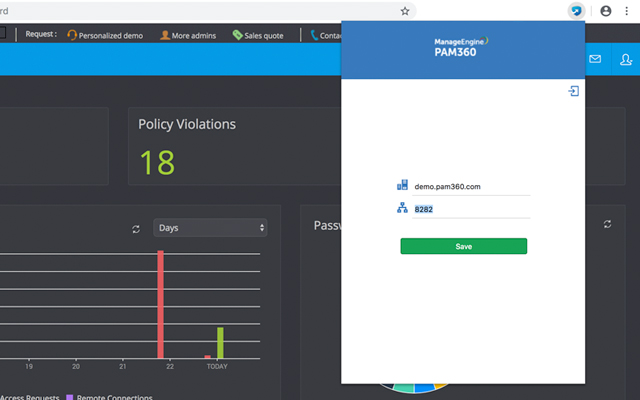The width and height of the screenshot is (640, 400).
Task: Click the ManageEngine PAM360 logo in popup
Action: point(461,47)
